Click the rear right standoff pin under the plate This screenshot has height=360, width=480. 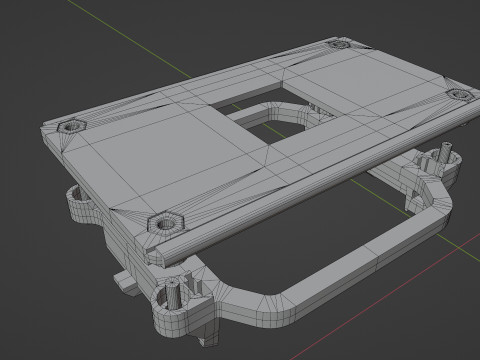446,151
